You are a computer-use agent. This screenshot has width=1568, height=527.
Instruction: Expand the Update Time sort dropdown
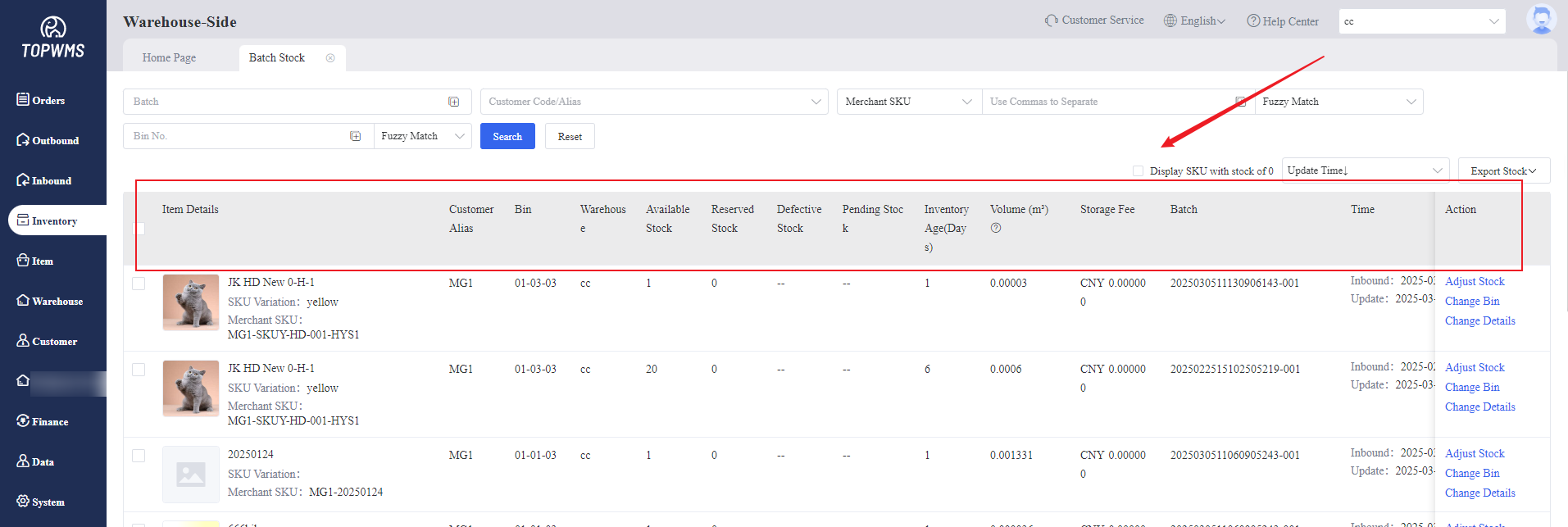[1365, 170]
